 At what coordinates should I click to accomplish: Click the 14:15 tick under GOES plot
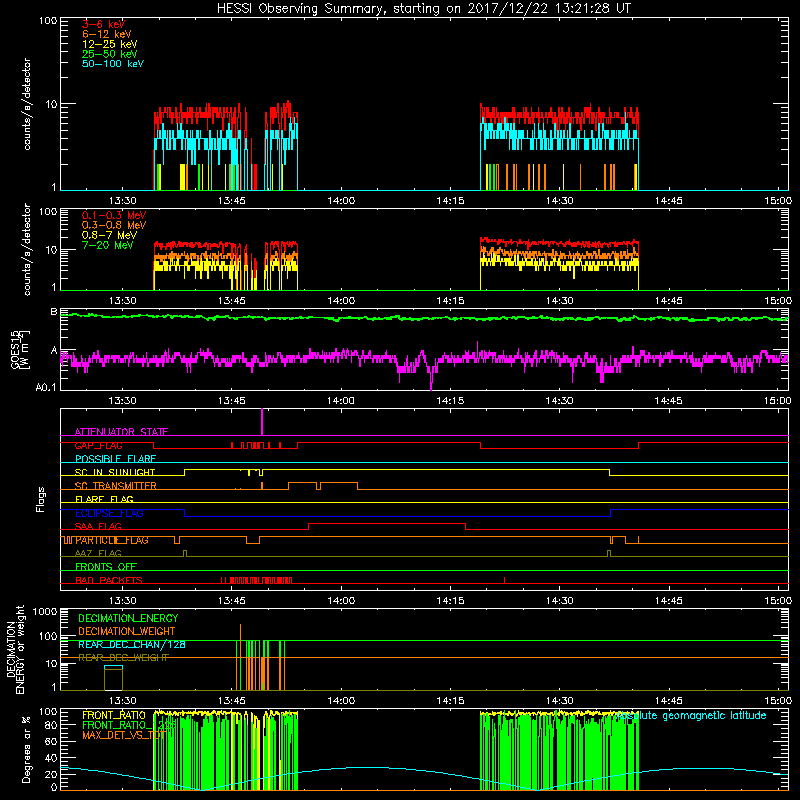pos(450,401)
